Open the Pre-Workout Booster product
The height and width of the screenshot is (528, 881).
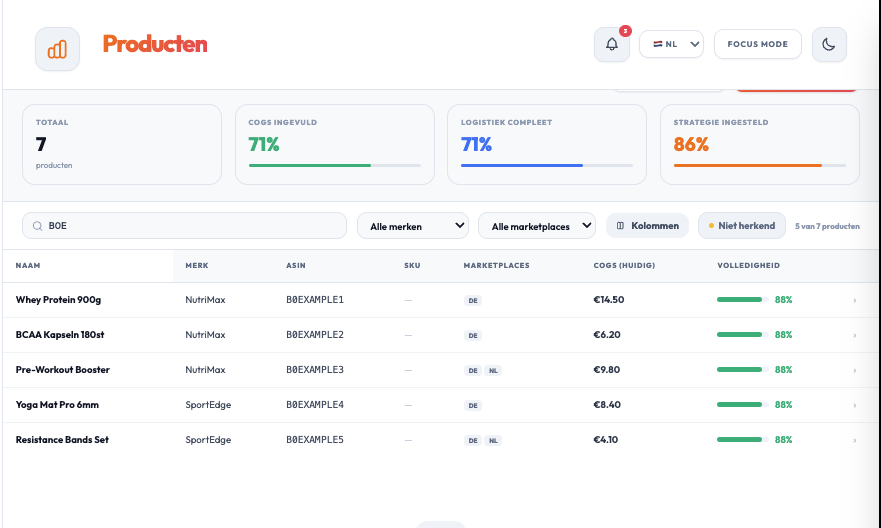click(x=63, y=370)
